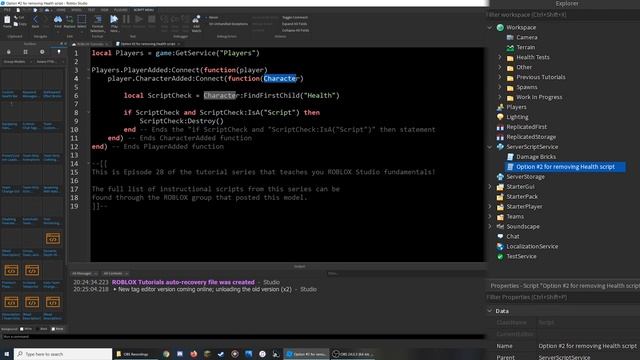Select the Damage Bricks script in Explorer
The height and width of the screenshot is (360, 640).
[x=536, y=157]
